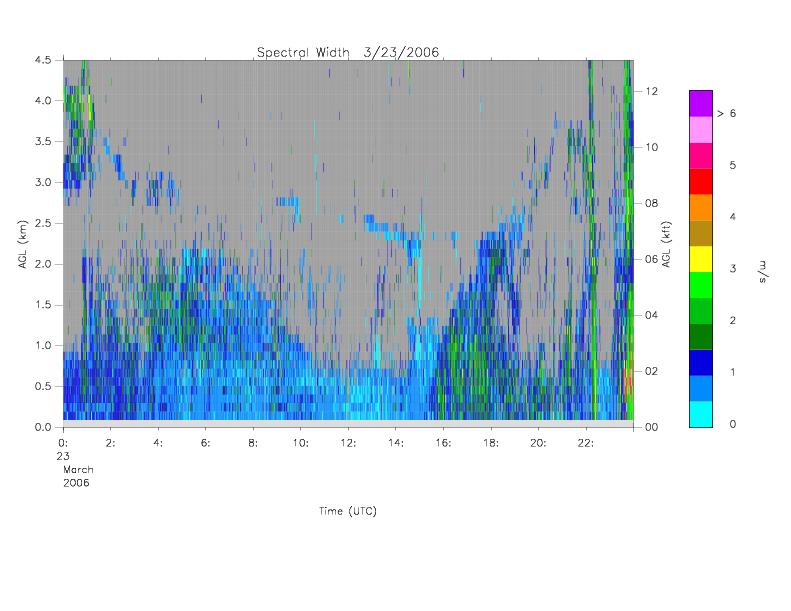Click the '16:' time axis tick label
Viewport: 791px width, 611px height.
tap(443, 443)
